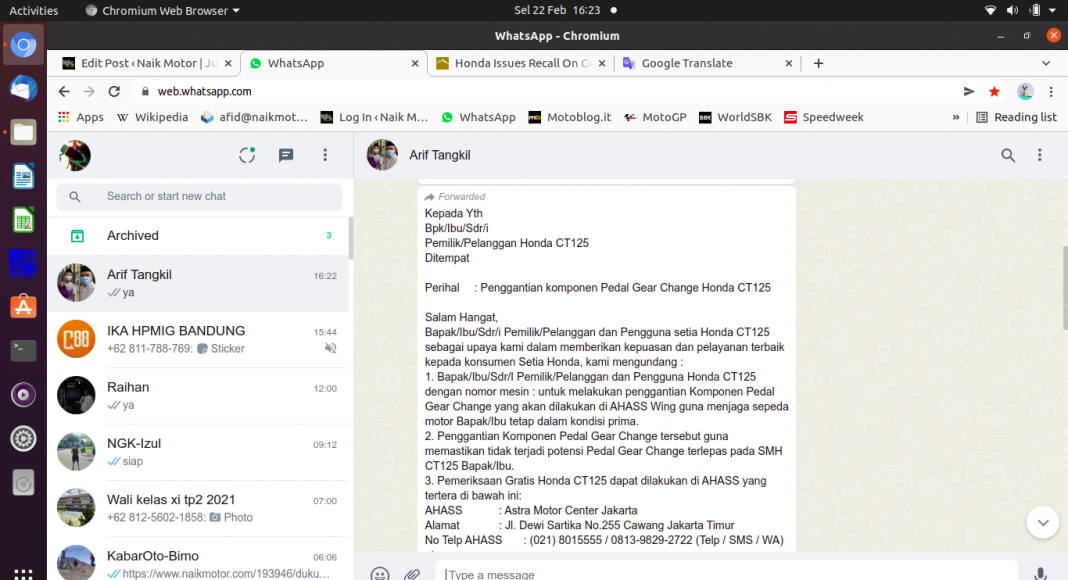
Task: Open the Archived chats row
Action: click(x=200, y=236)
